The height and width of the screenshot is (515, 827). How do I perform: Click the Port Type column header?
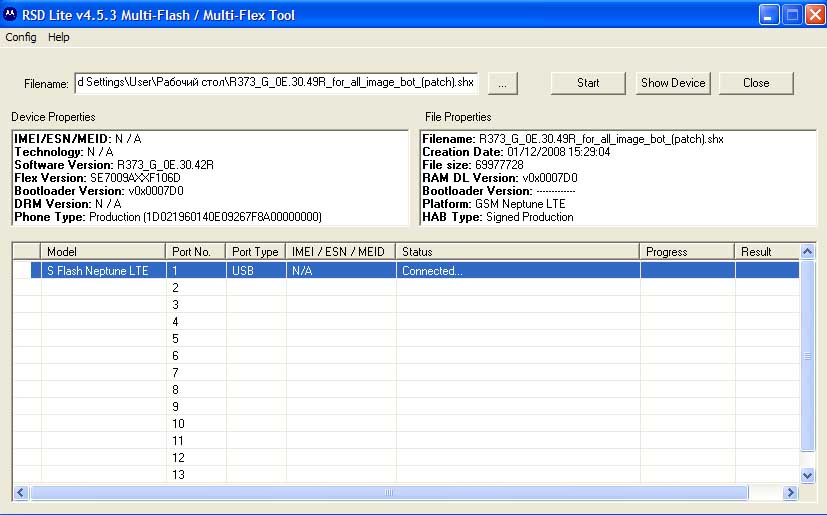256,252
